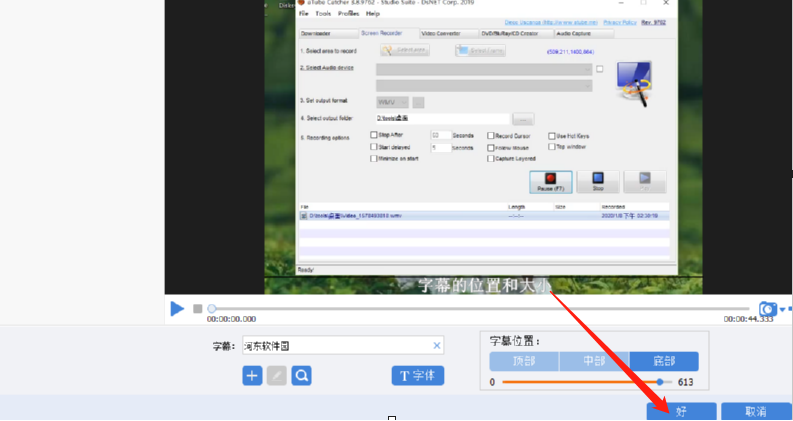Click the orange subtitle position slider handle
Viewport: 793px width, 421px height.
click(660, 383)
